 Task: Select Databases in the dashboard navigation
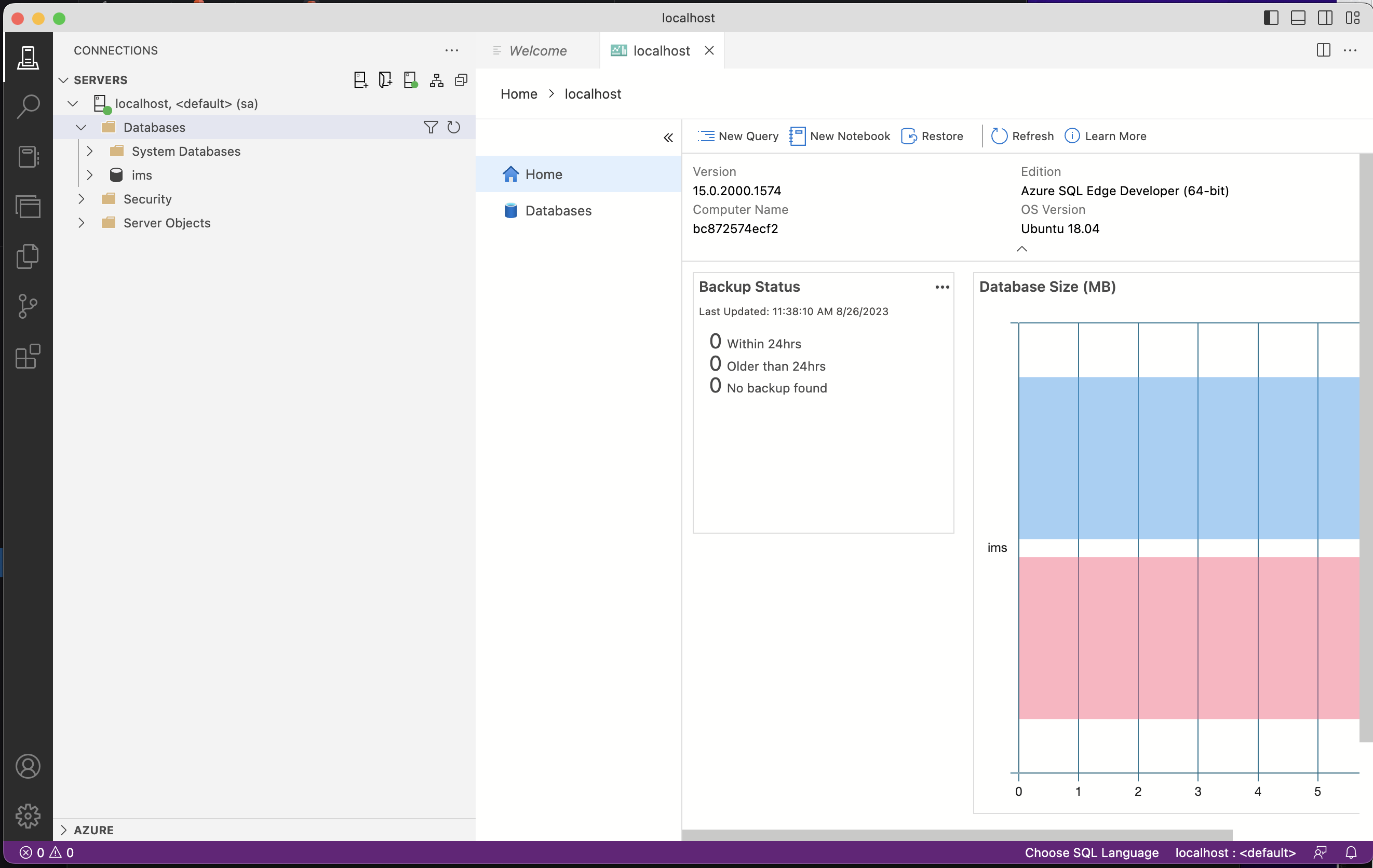point(558,210)
